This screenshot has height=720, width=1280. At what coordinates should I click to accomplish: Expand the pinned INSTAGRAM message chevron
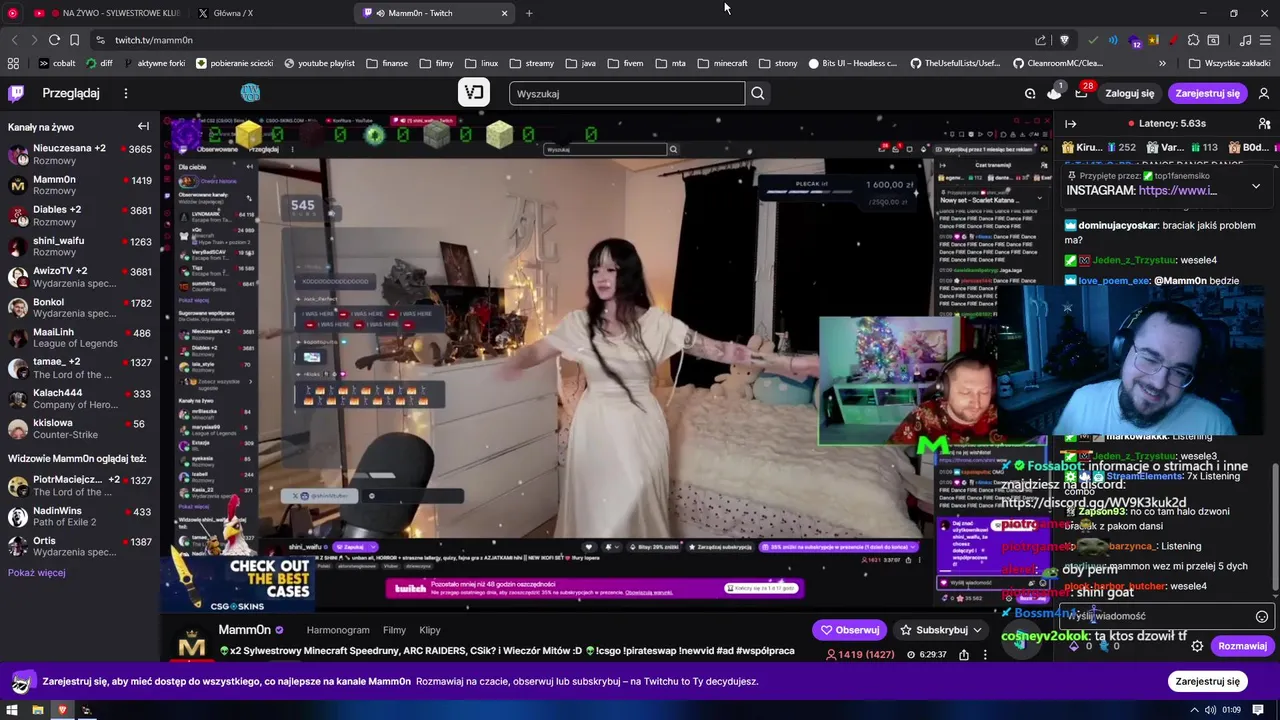tap(1256, 186)
